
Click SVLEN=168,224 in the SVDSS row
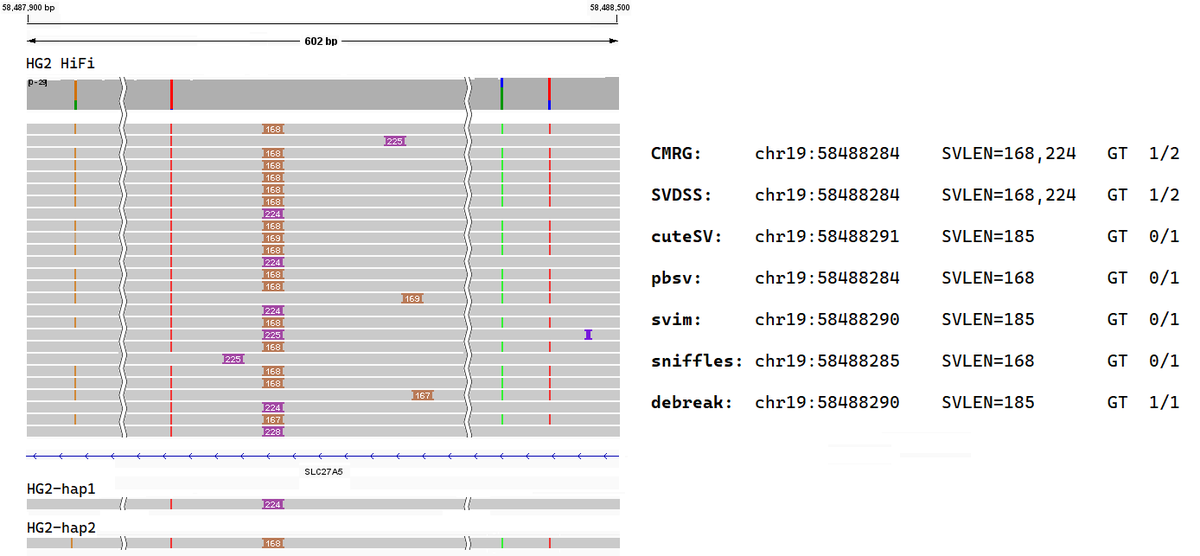[1009, 196]
